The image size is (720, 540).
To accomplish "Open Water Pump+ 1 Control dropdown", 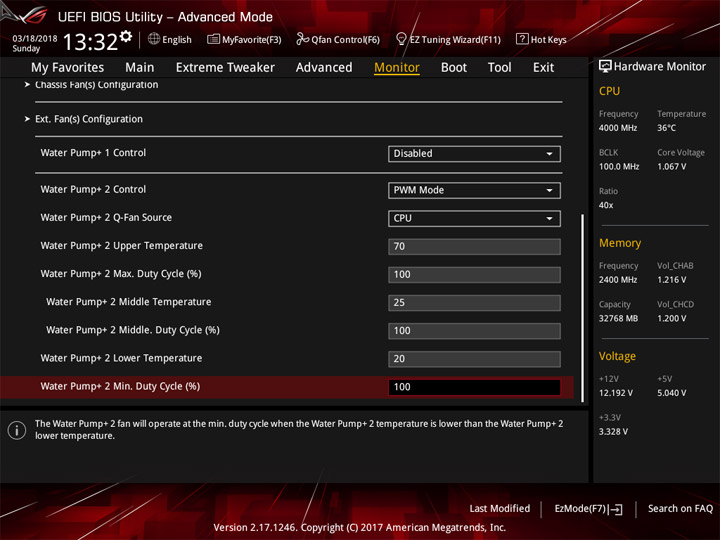I will point(474,154).
